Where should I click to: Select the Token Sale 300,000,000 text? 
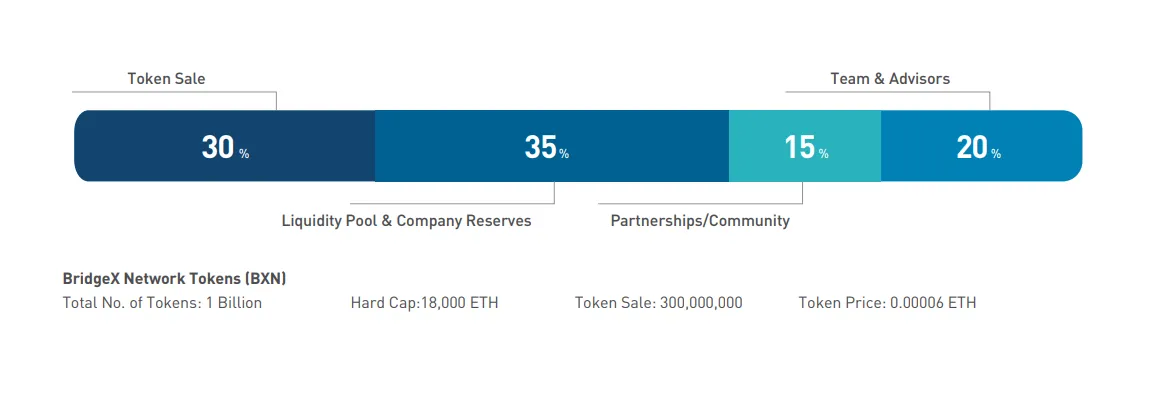(x=658, y=303)
